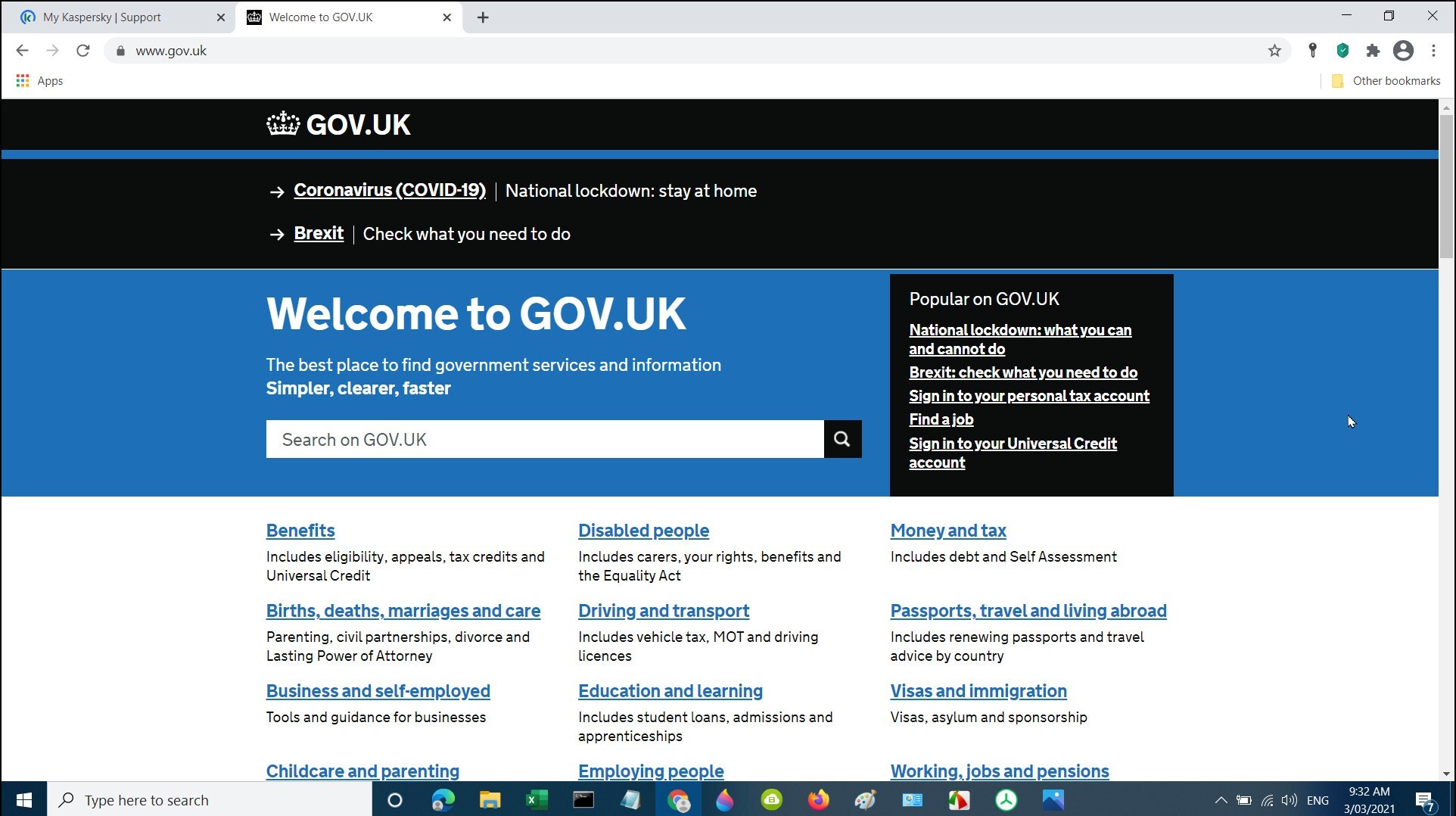Open Childcare and parenting
Viewport: 1456px width, 816px height.
click(x=362, y=771)
